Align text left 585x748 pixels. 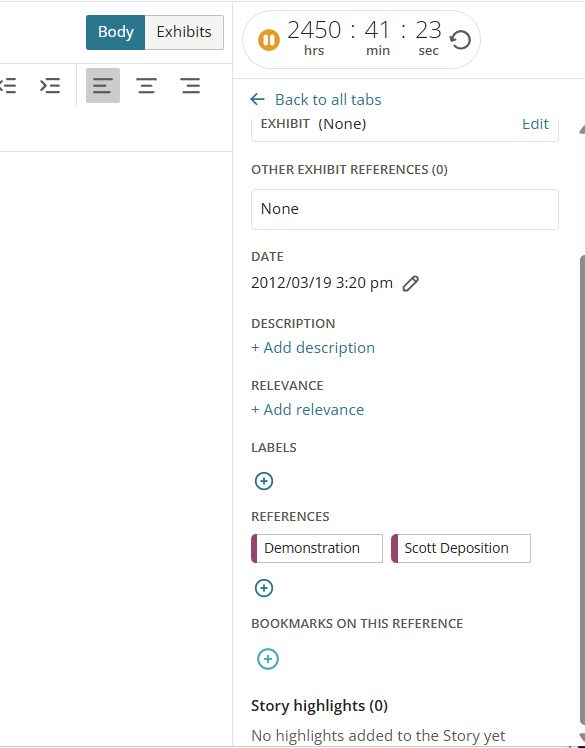click(x=103, y=86)
